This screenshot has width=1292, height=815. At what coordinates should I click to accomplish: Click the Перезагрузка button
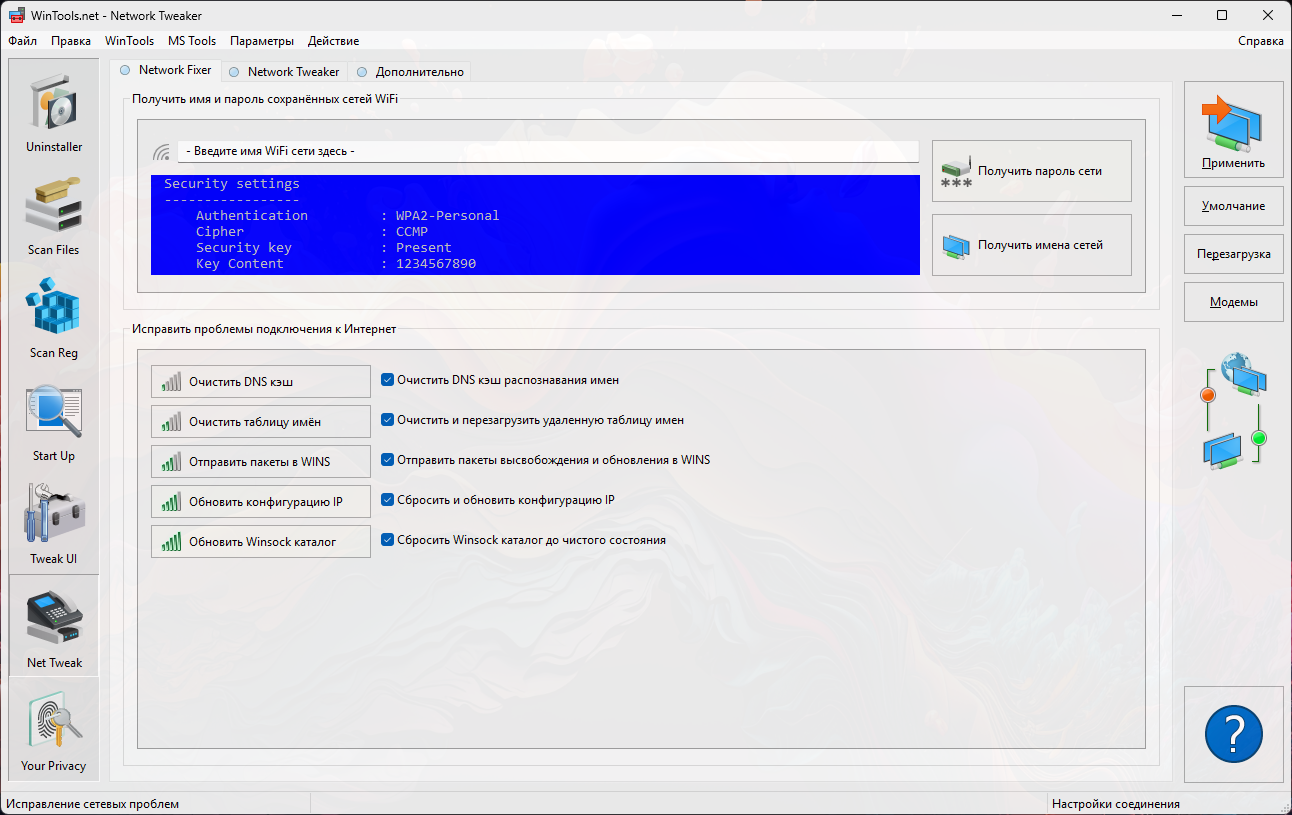coord(1233,254)
